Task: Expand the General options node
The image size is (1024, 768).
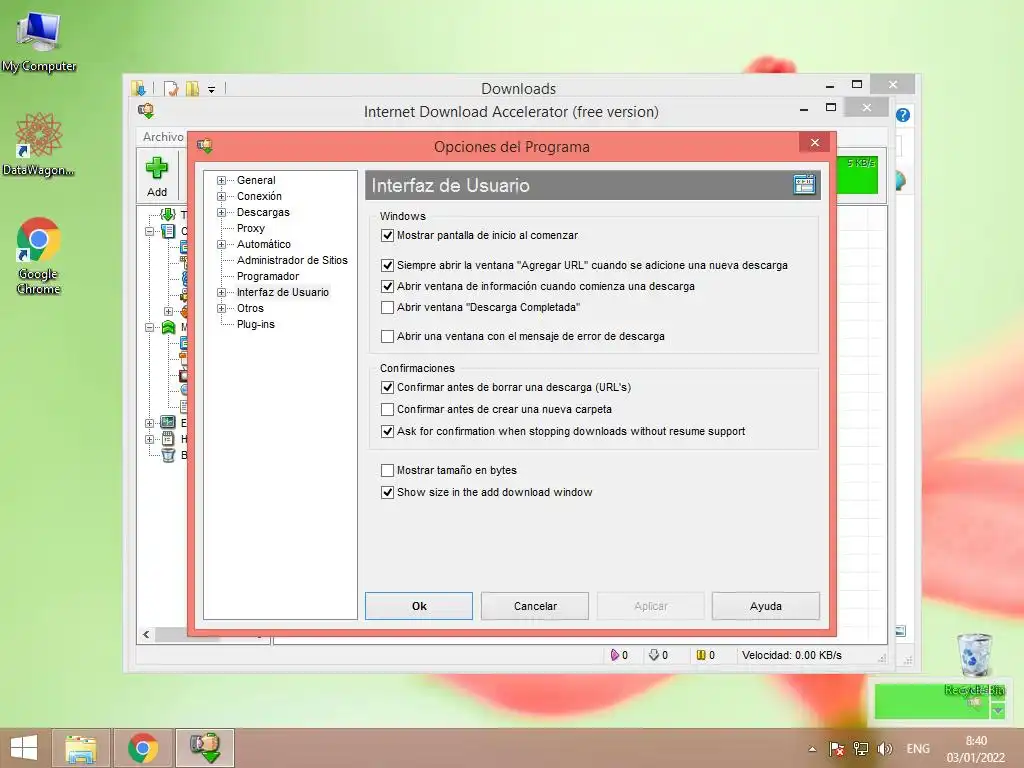Action: click(x=221, y=180)
